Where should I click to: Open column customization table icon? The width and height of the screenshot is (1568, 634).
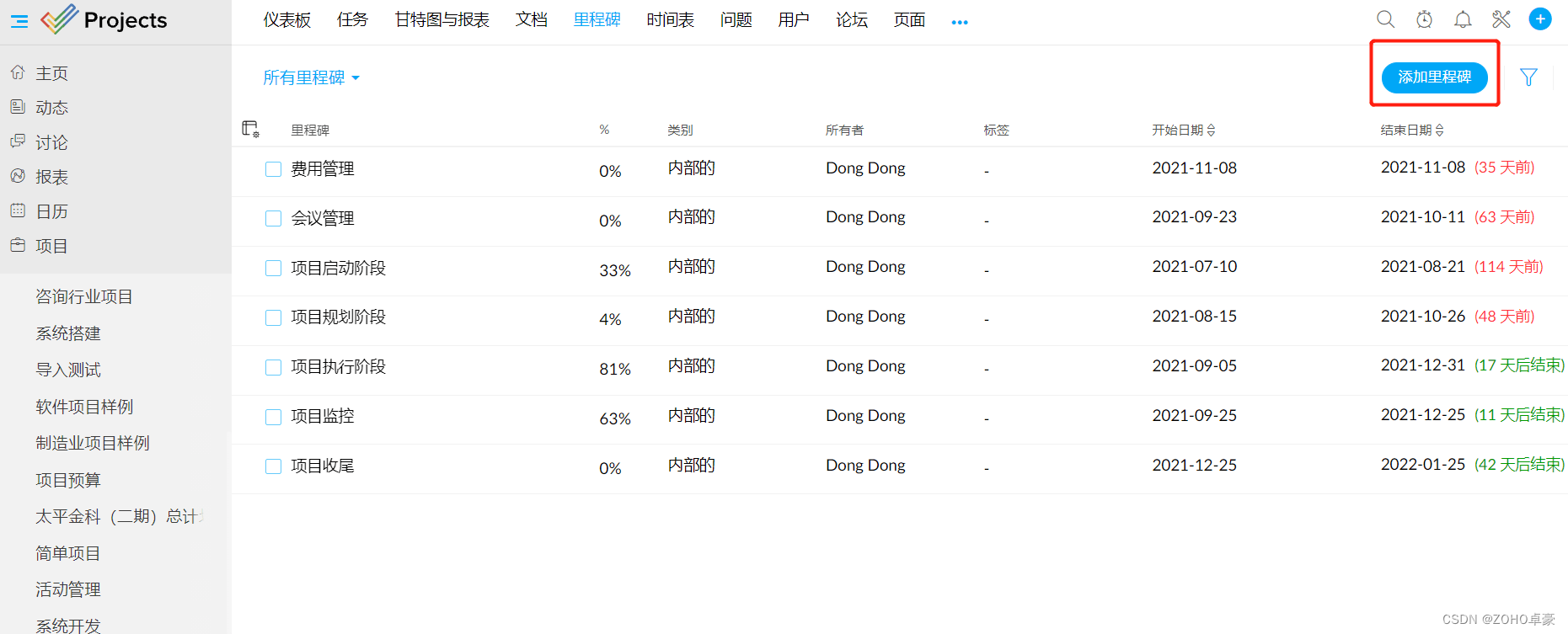pos(250,129)
